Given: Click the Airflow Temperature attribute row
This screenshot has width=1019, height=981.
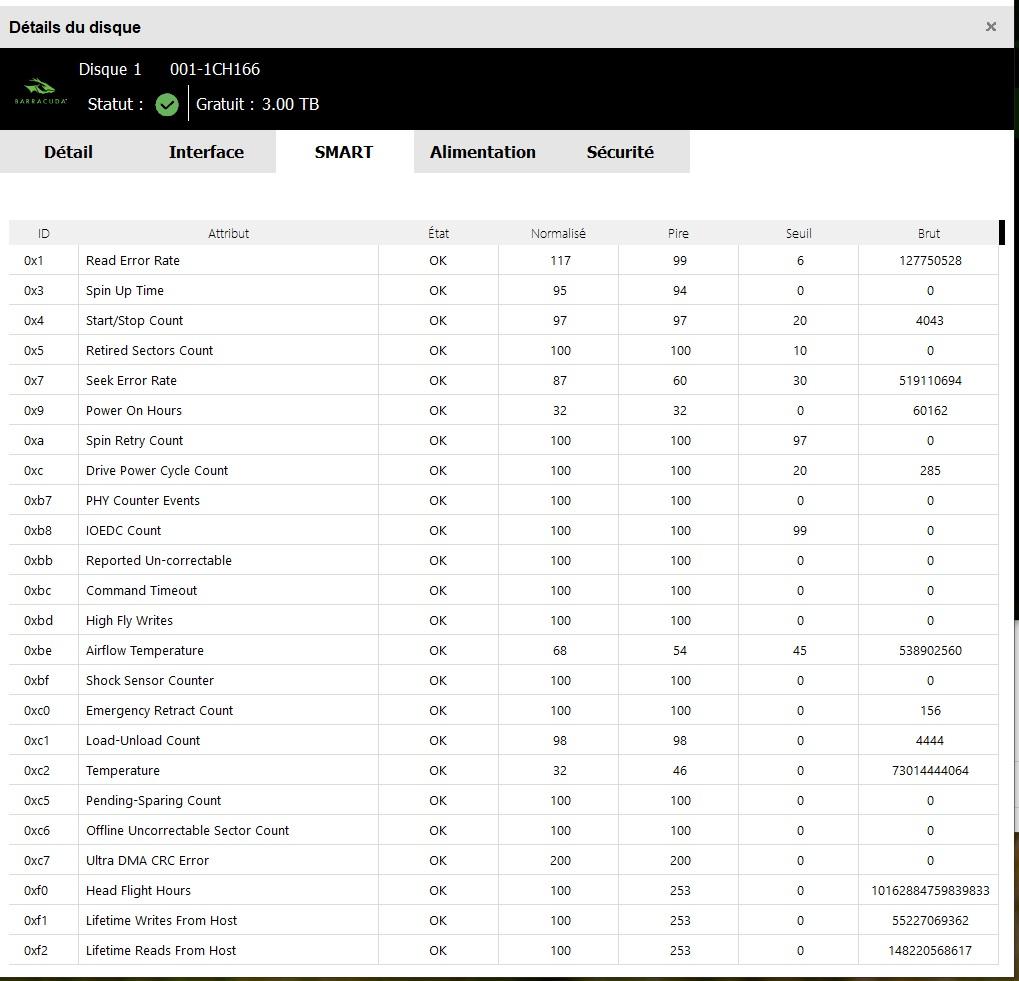Looking at the screenshot, I should [145, 650].
